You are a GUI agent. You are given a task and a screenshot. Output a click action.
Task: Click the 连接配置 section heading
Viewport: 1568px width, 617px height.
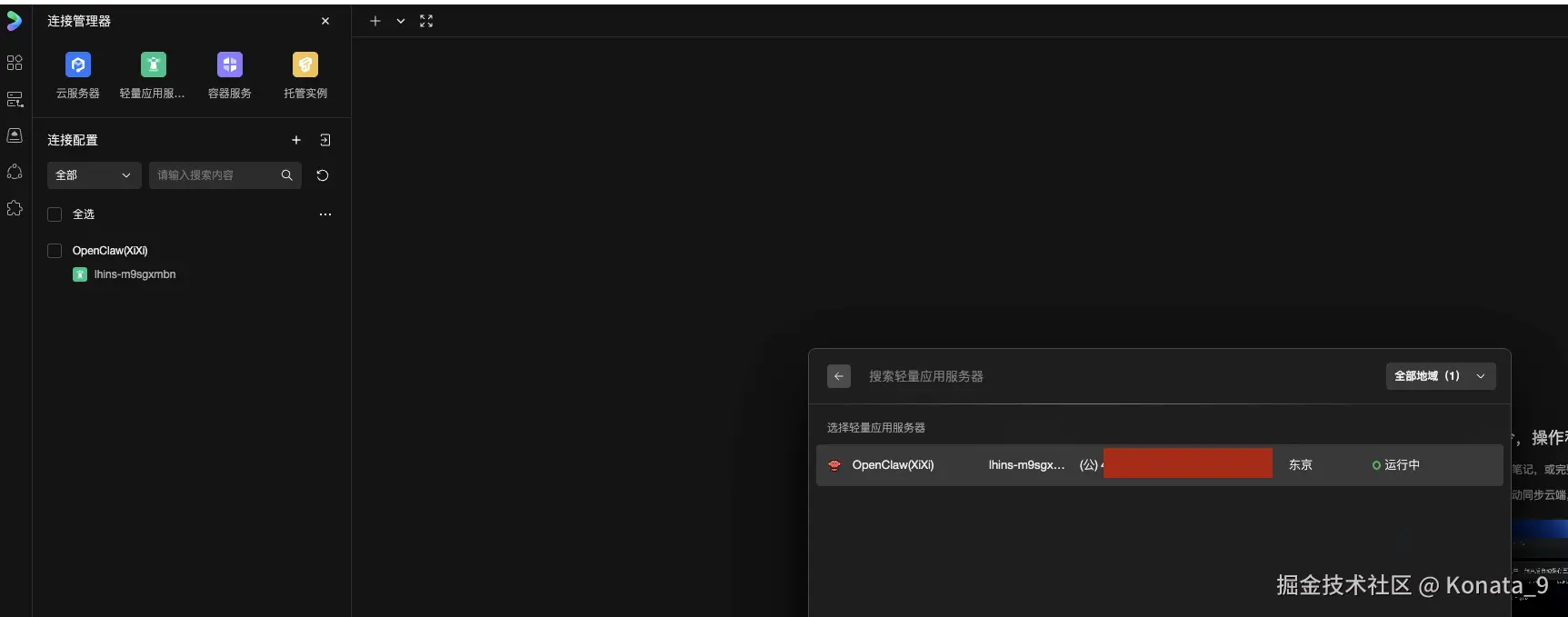pos(73,140)
